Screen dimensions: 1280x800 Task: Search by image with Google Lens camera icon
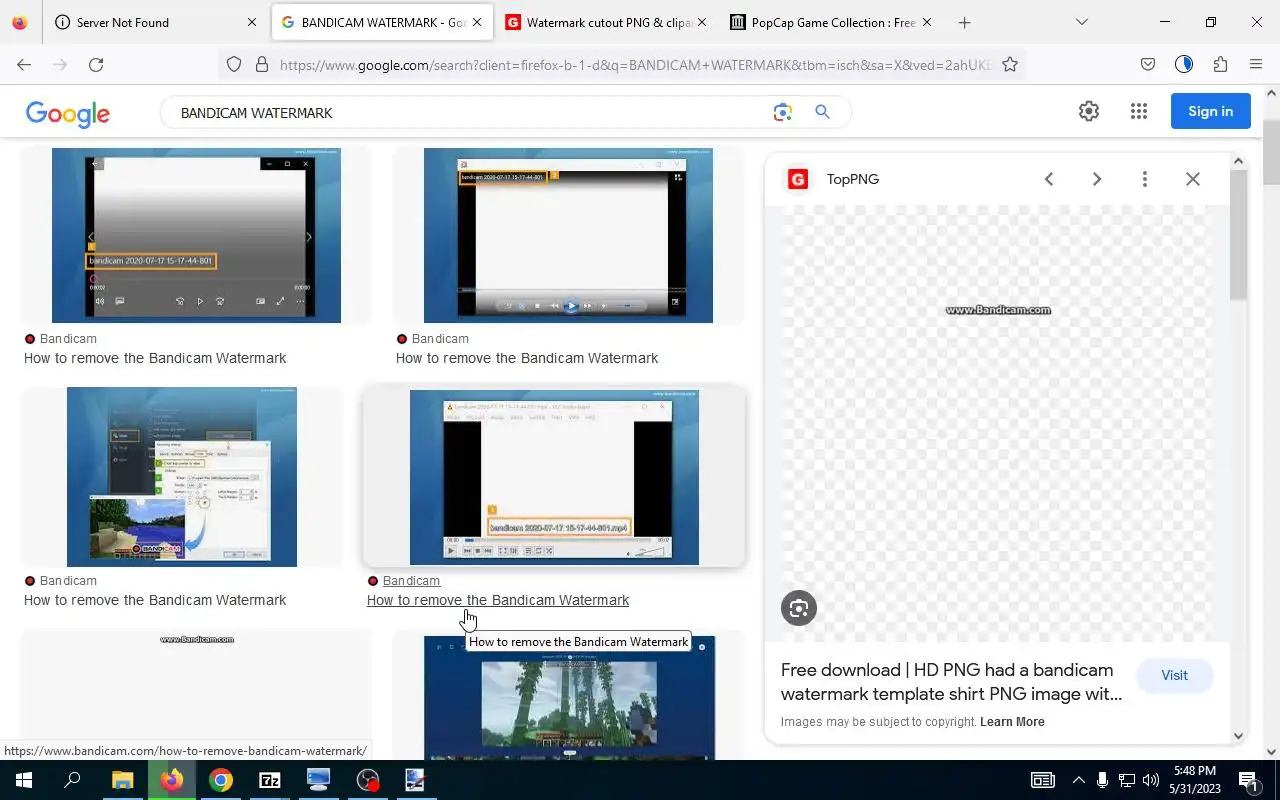783,112
